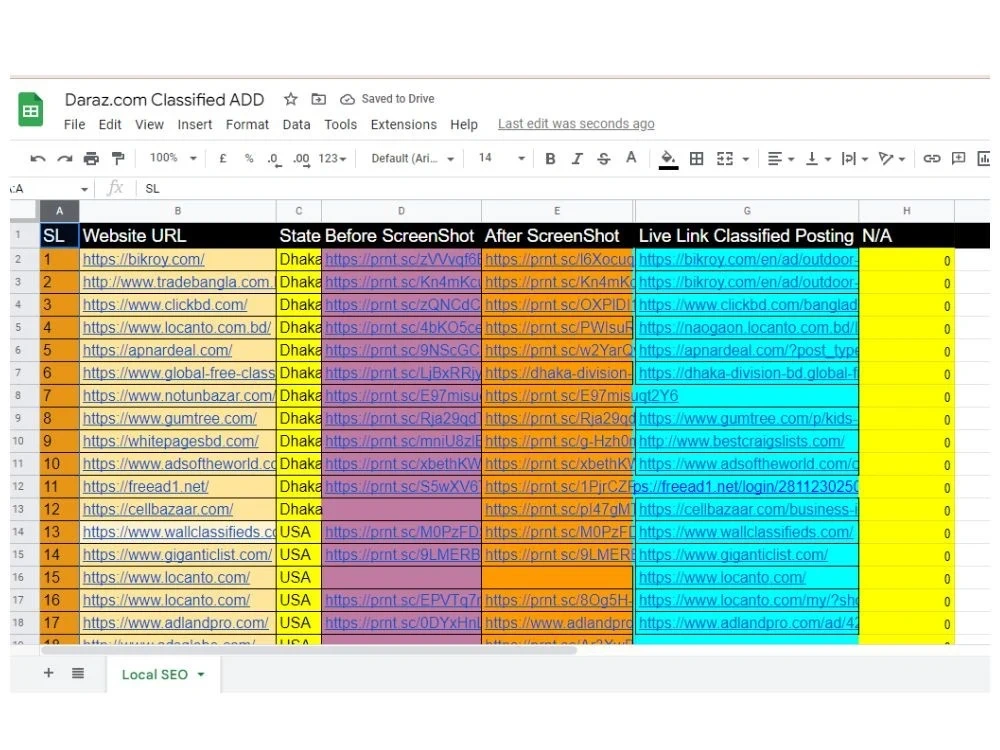
Task: Select the After ScreenShot header cell
Action: (557, 236)
